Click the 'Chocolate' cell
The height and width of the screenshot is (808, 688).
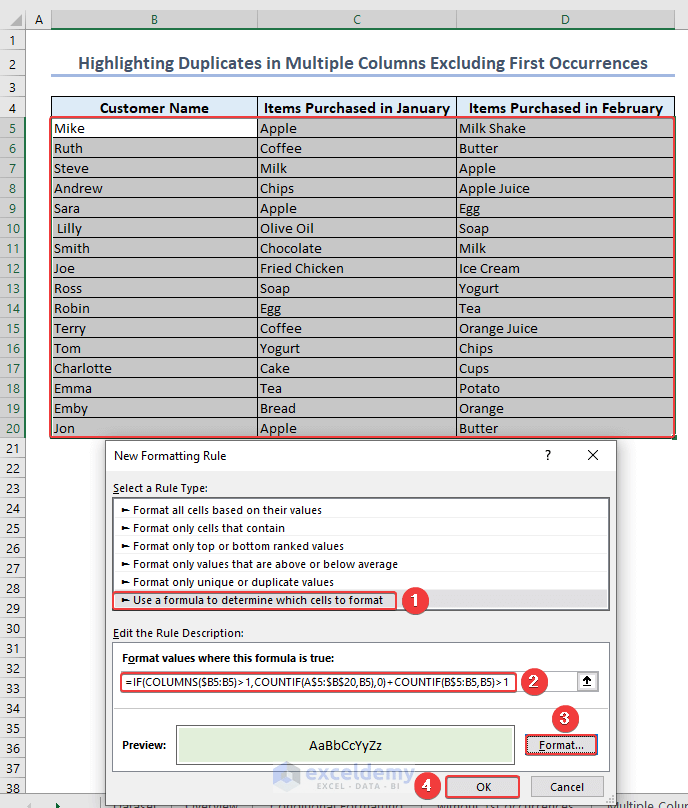357,248
